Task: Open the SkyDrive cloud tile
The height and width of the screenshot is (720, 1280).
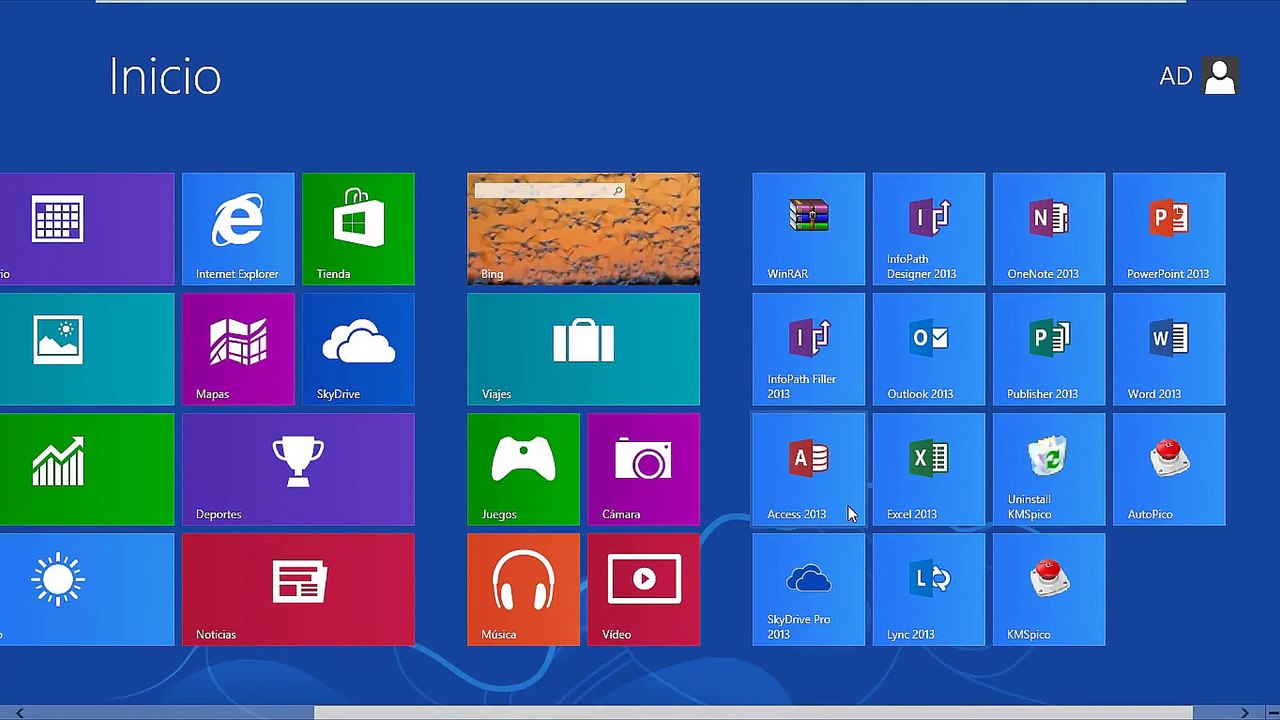Action: tap(358, 349)
